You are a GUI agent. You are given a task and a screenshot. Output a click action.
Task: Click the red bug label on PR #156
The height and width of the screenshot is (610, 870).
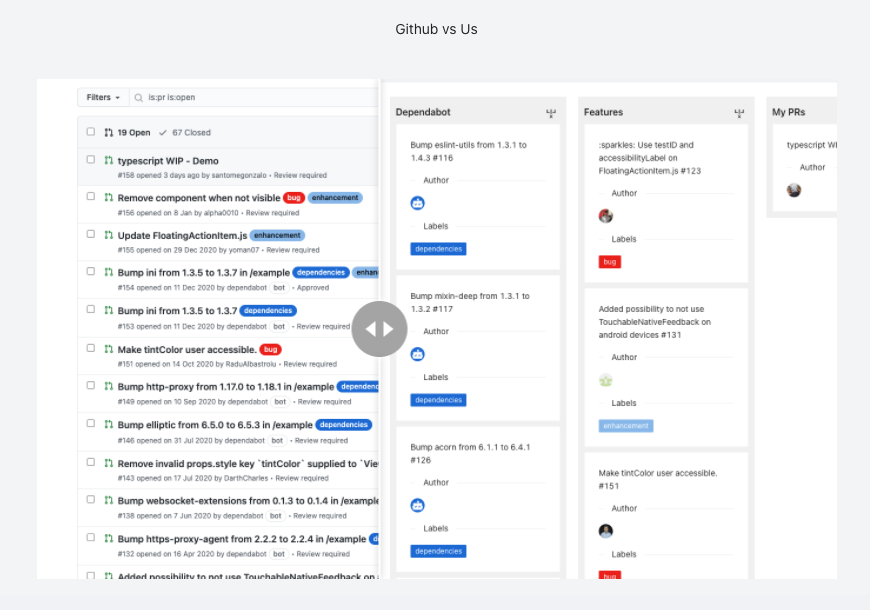[294, 198]
